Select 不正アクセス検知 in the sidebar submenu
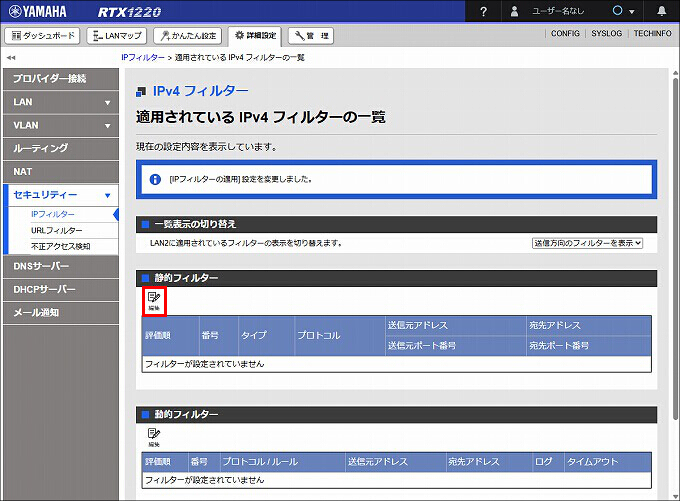This screenshot has height=501, width=680. pos(60,246)
